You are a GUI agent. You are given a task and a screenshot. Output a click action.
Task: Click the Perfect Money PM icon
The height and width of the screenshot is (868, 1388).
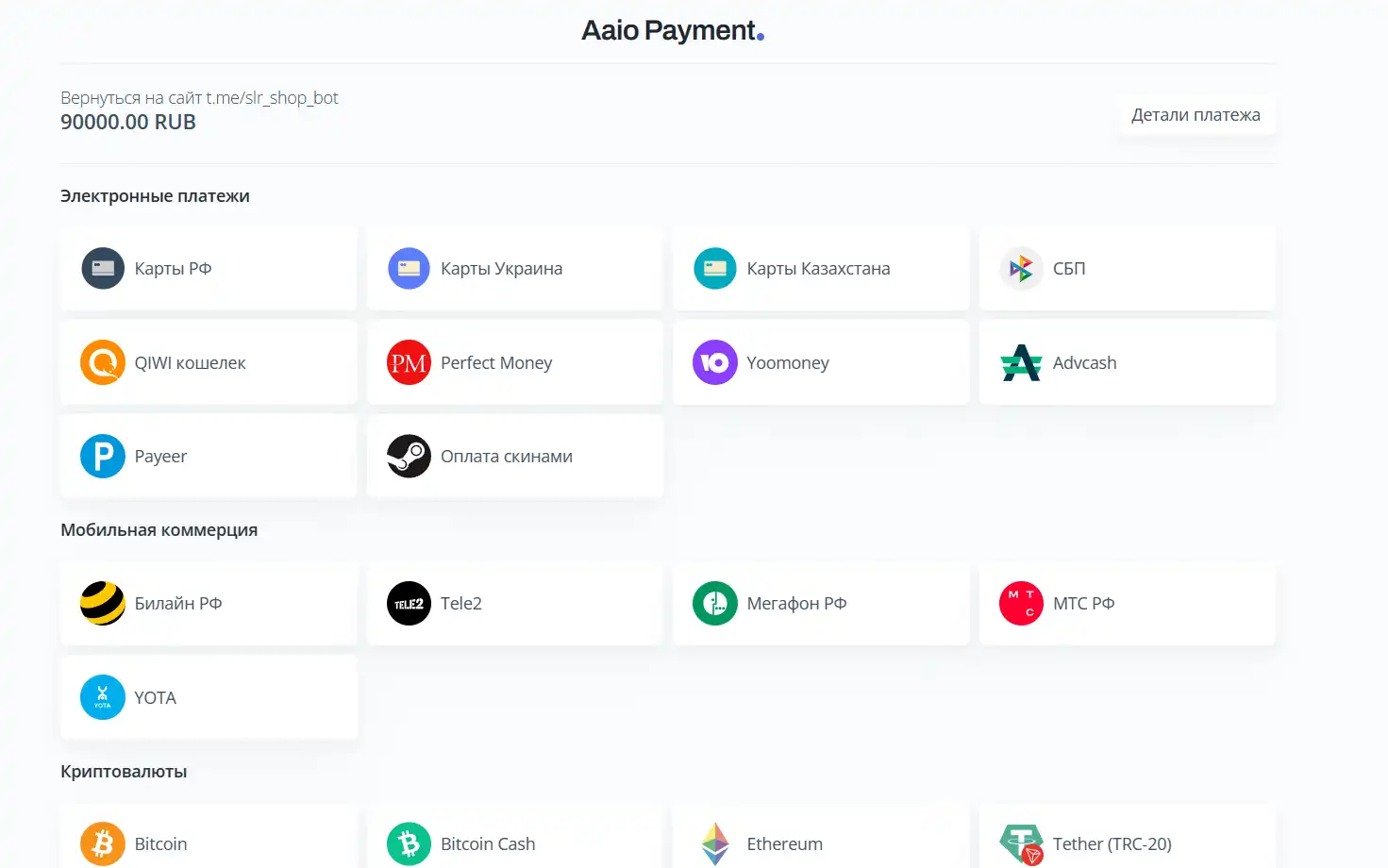point(409,362)
